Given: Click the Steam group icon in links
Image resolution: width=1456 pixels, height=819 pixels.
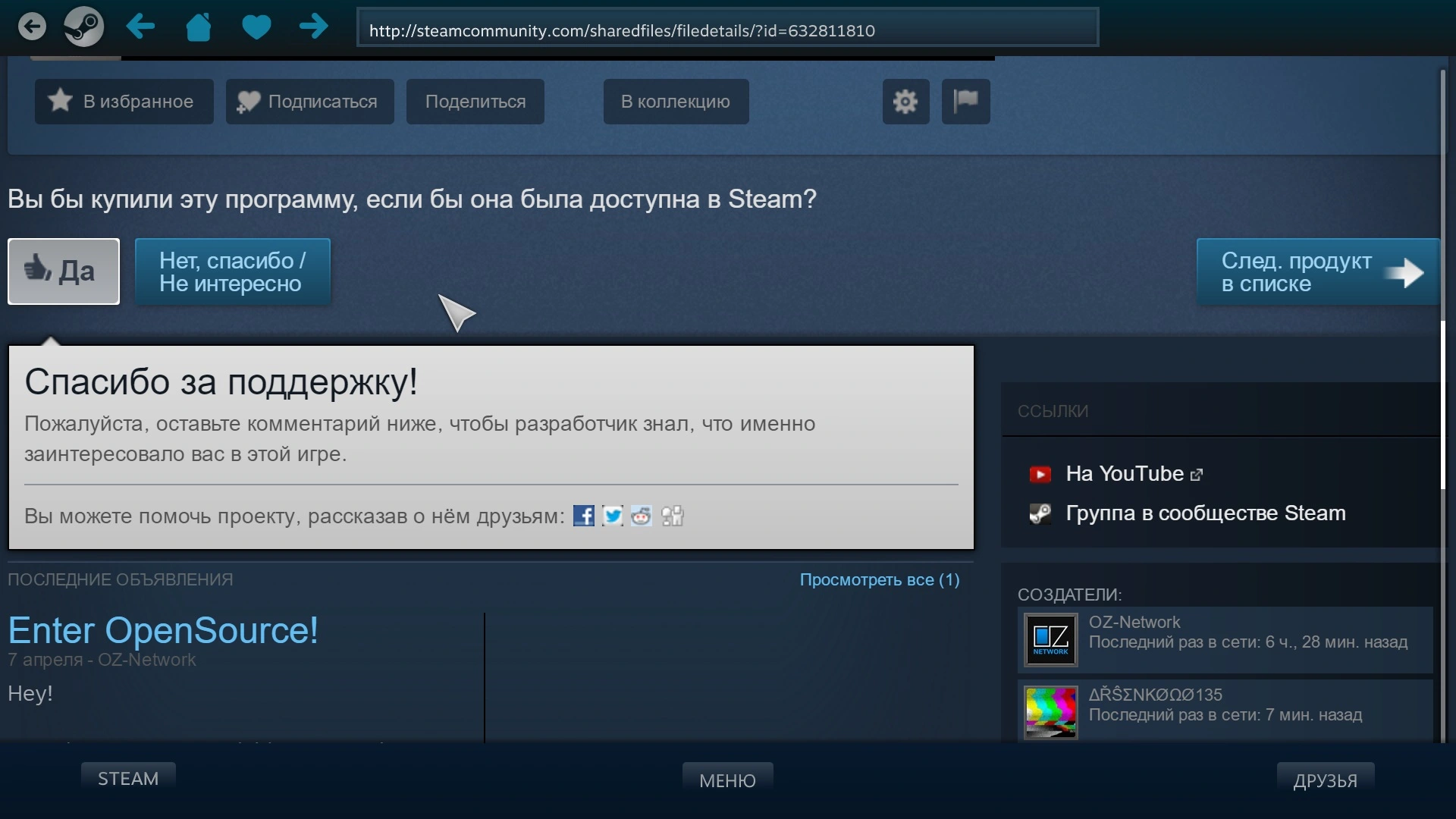Looking at the screenshot, I should tap(1040, 513).
